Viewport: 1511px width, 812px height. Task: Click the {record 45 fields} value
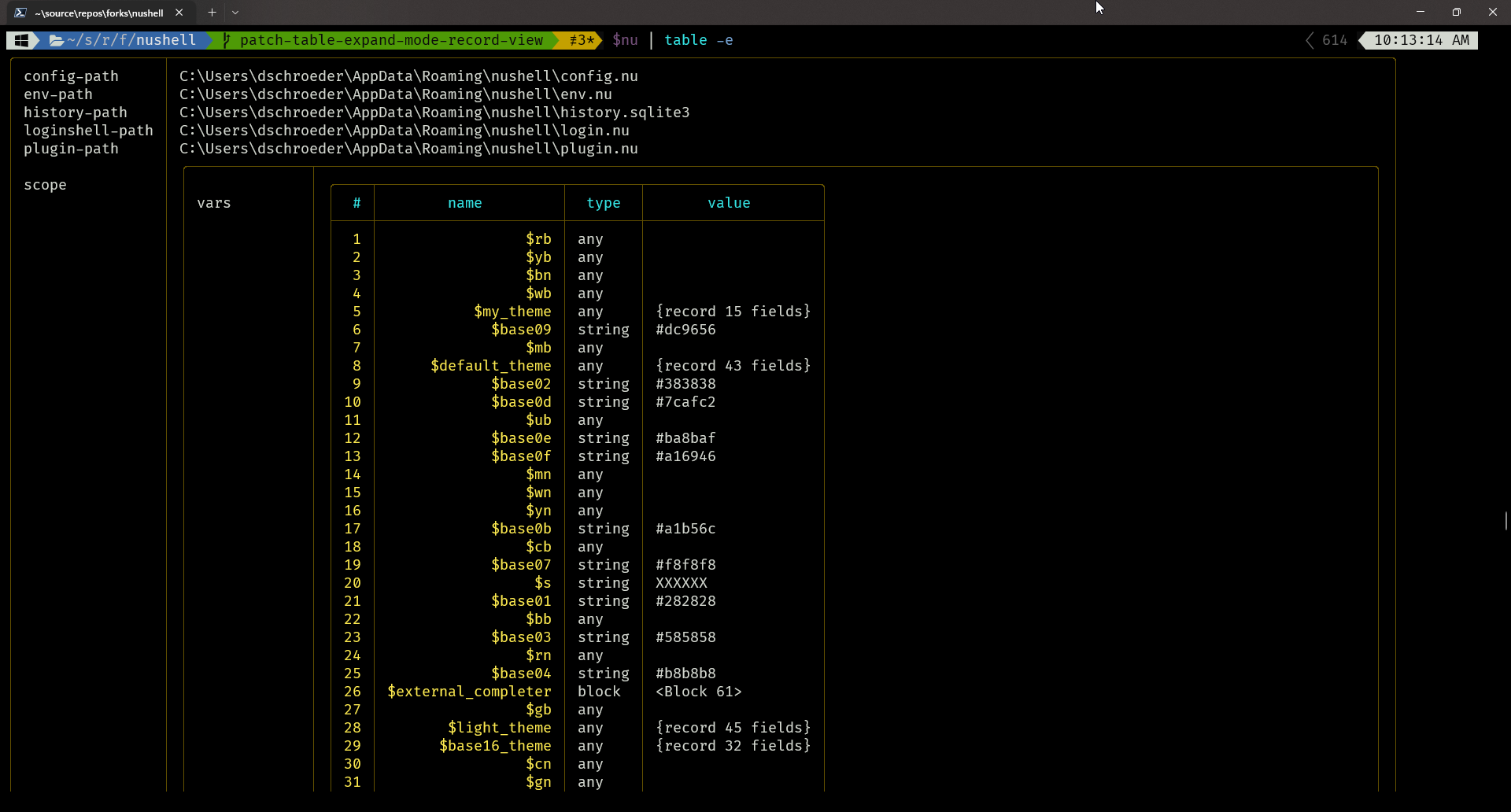[733, 728]
